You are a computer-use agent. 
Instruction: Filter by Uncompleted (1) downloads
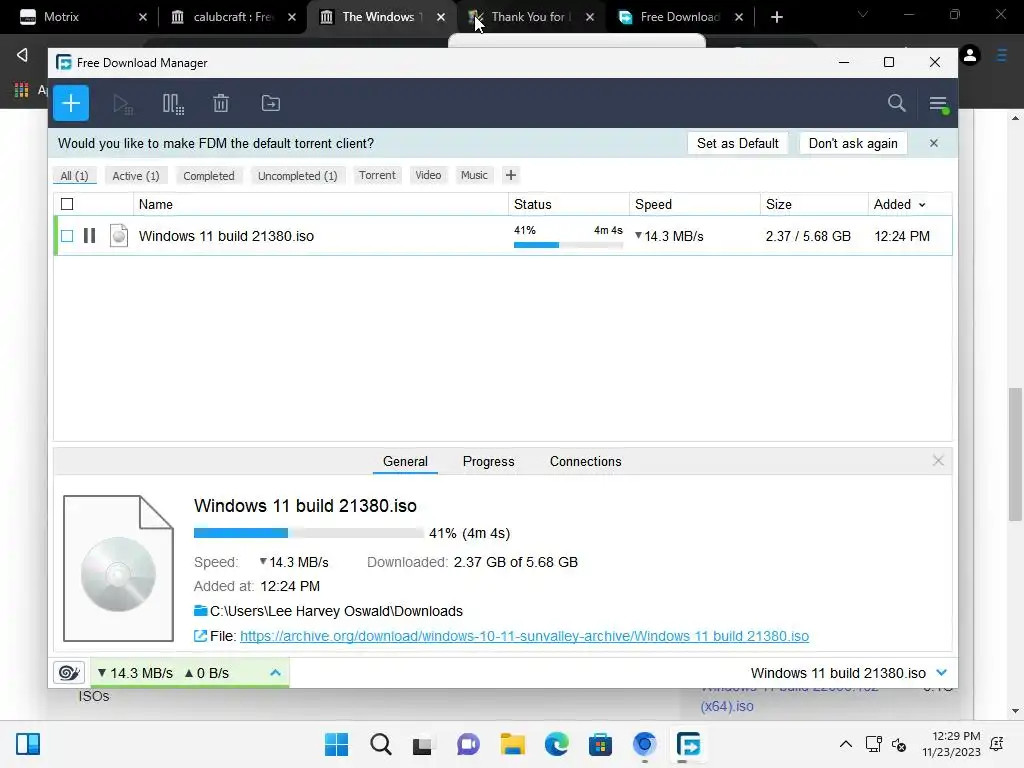[297, 176]
